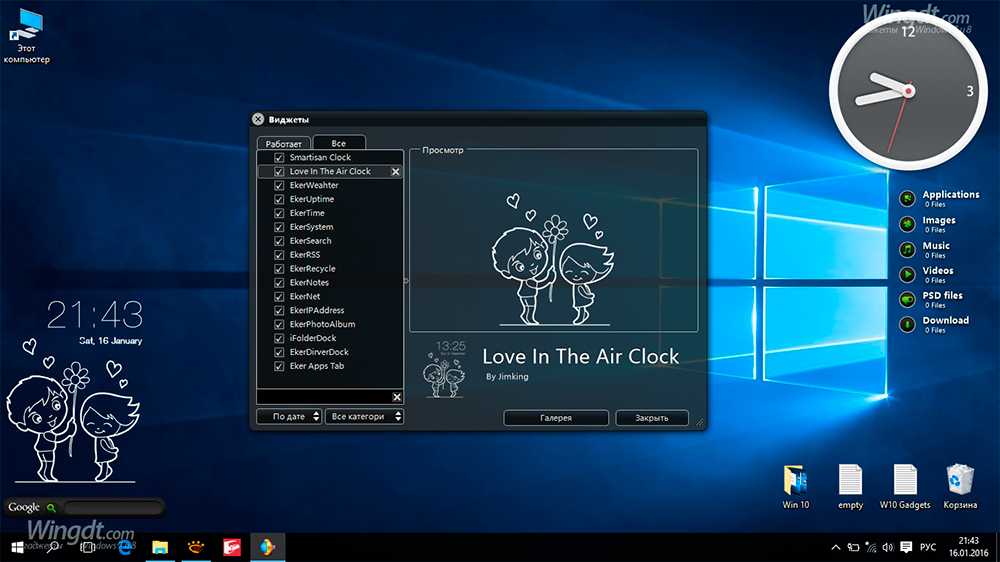Switch to the Работает tab
The width and height of the screenshot is (1000, 562).
point(283,144)
